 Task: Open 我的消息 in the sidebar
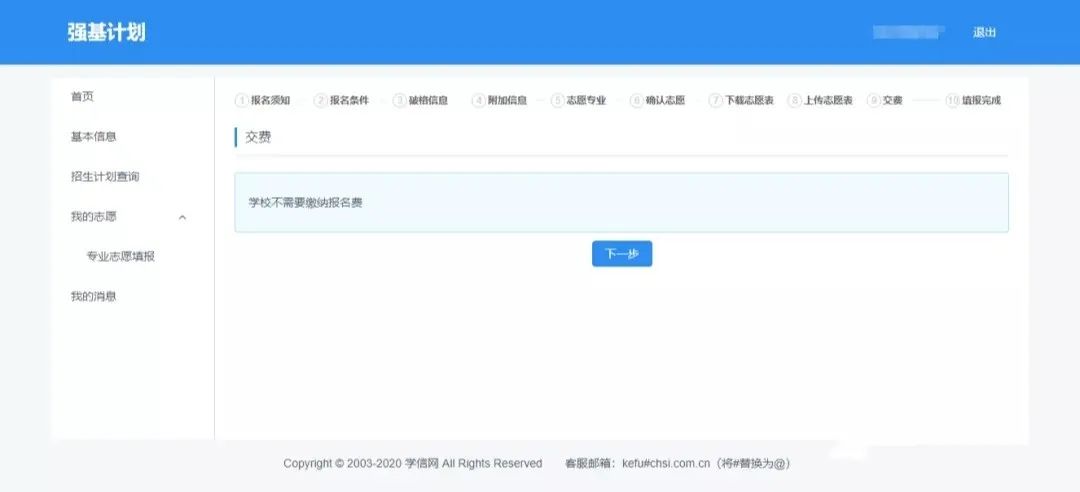tap(93, 297)
